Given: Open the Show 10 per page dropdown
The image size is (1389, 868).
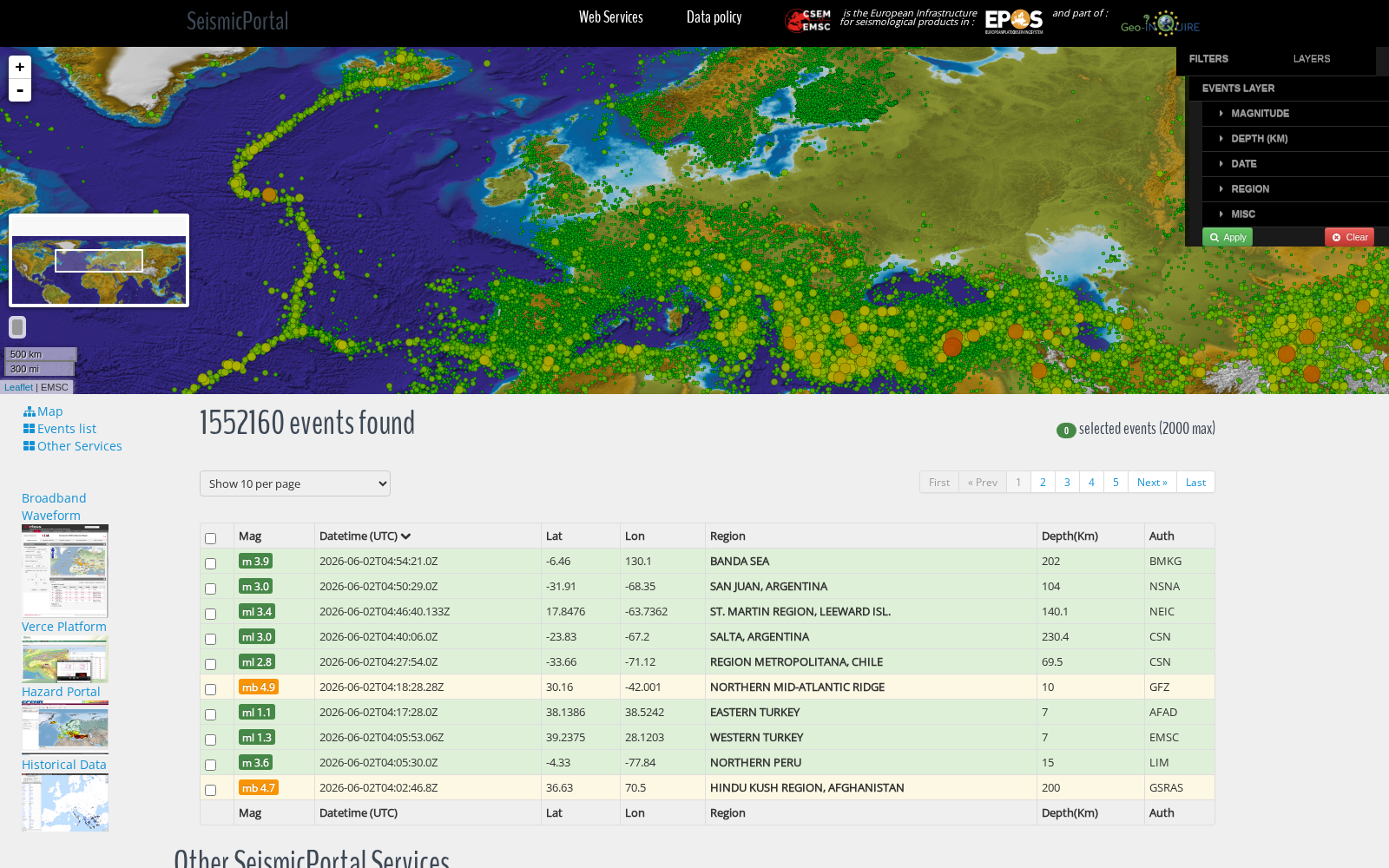Looking at the screenshot, I should (x=295, y=483).
